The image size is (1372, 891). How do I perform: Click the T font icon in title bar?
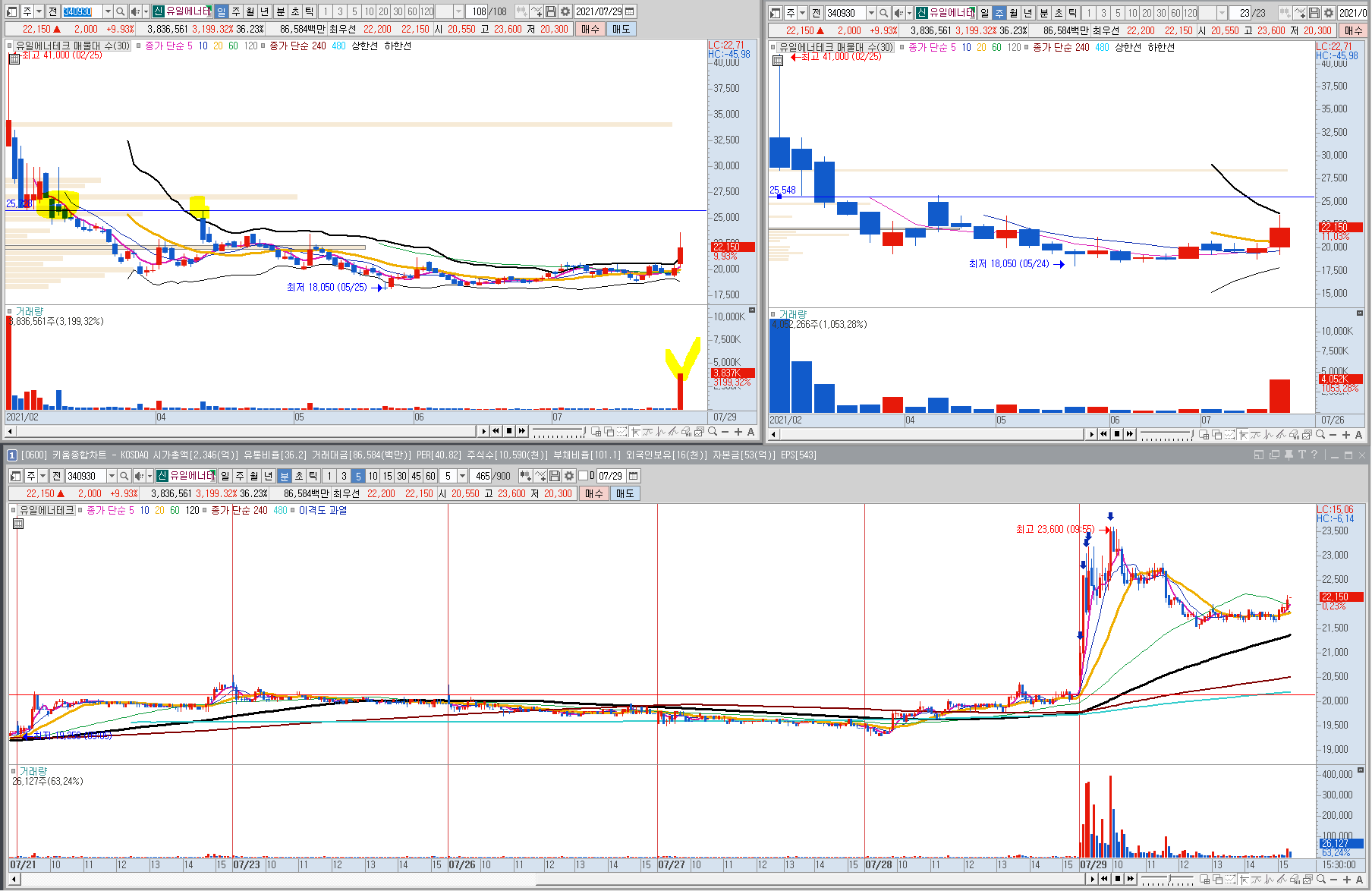click(1301, 455)
